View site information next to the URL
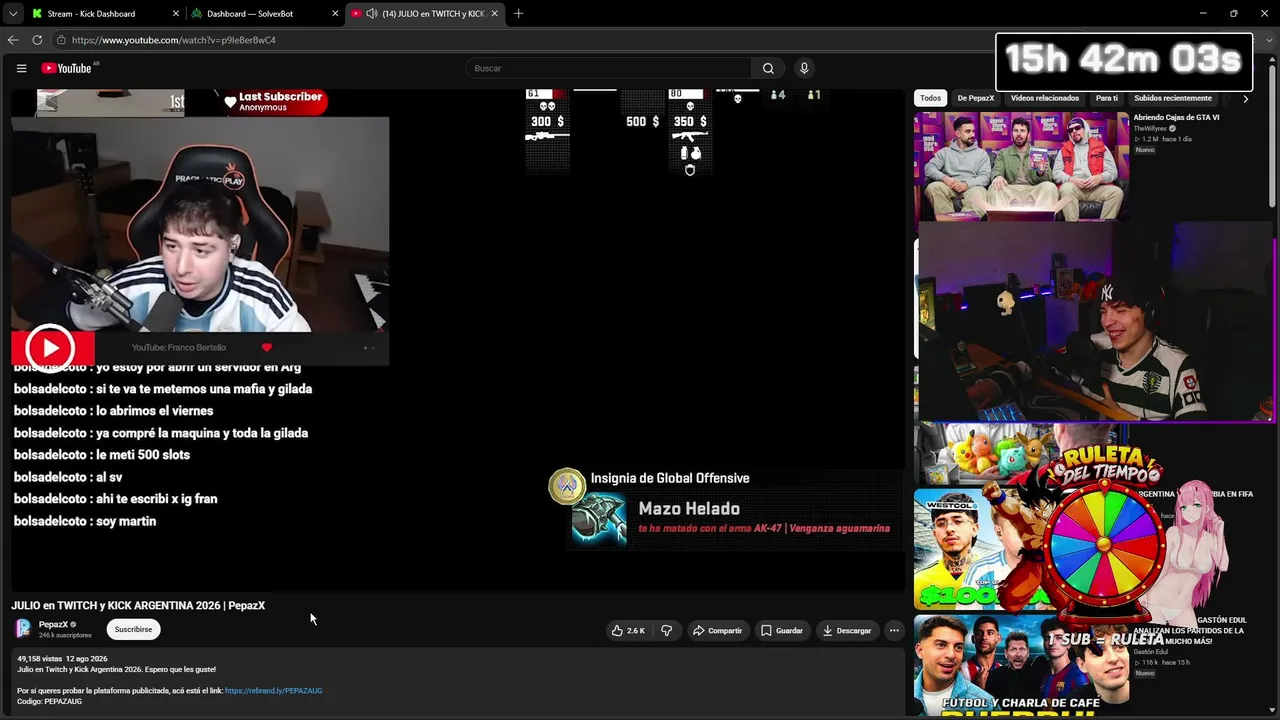Image resolution: width=1280 pixels, height=720 pixels. click(61, 40)
